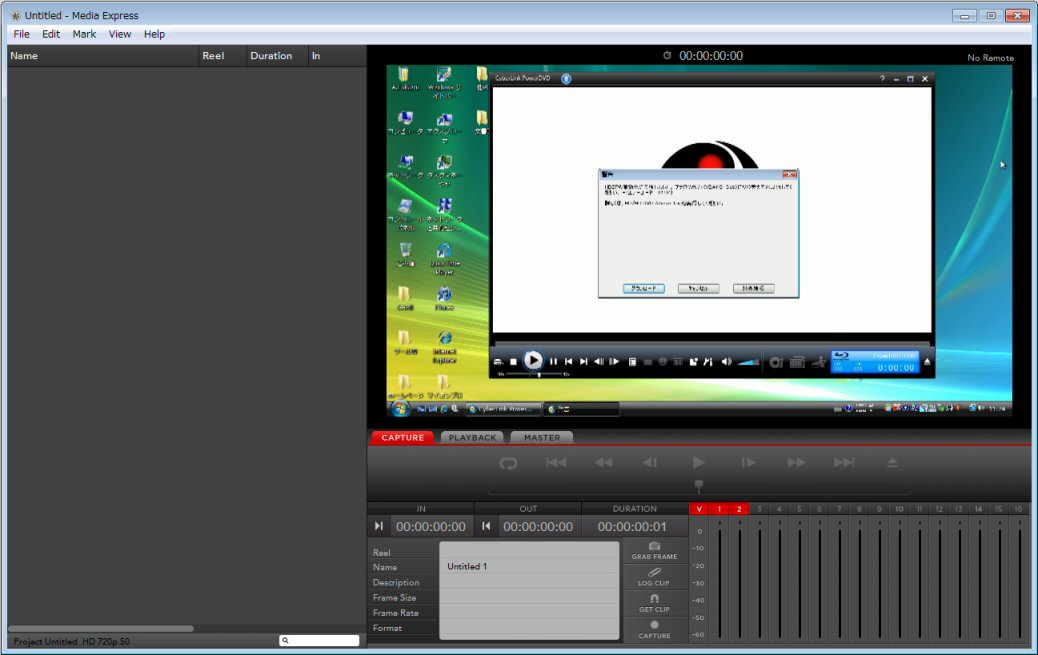The image size is (1038, 655).
Task: Click the media list search box
Action: 319,640
